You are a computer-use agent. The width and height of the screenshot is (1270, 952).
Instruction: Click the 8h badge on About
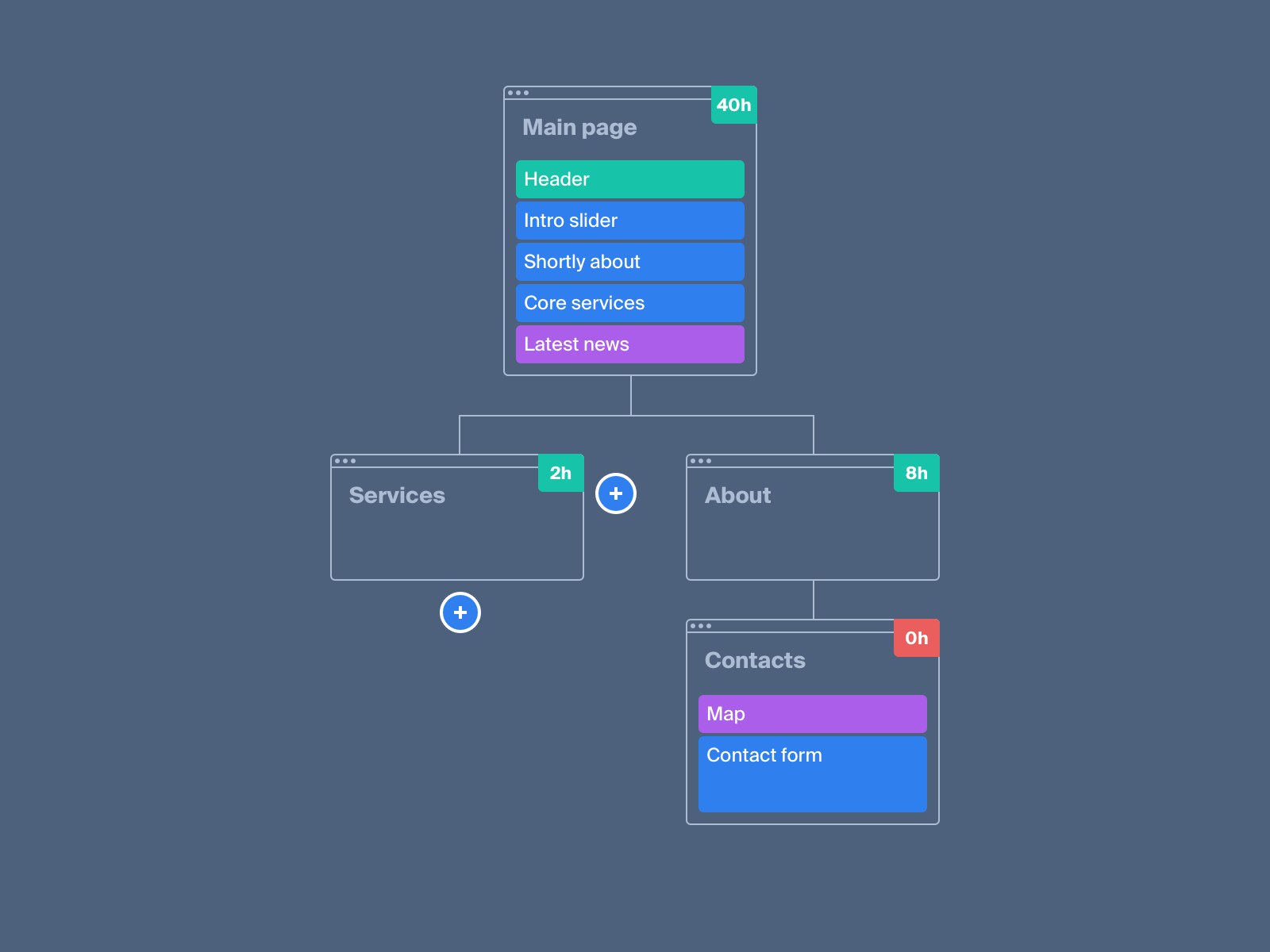(x=917, y=473)
